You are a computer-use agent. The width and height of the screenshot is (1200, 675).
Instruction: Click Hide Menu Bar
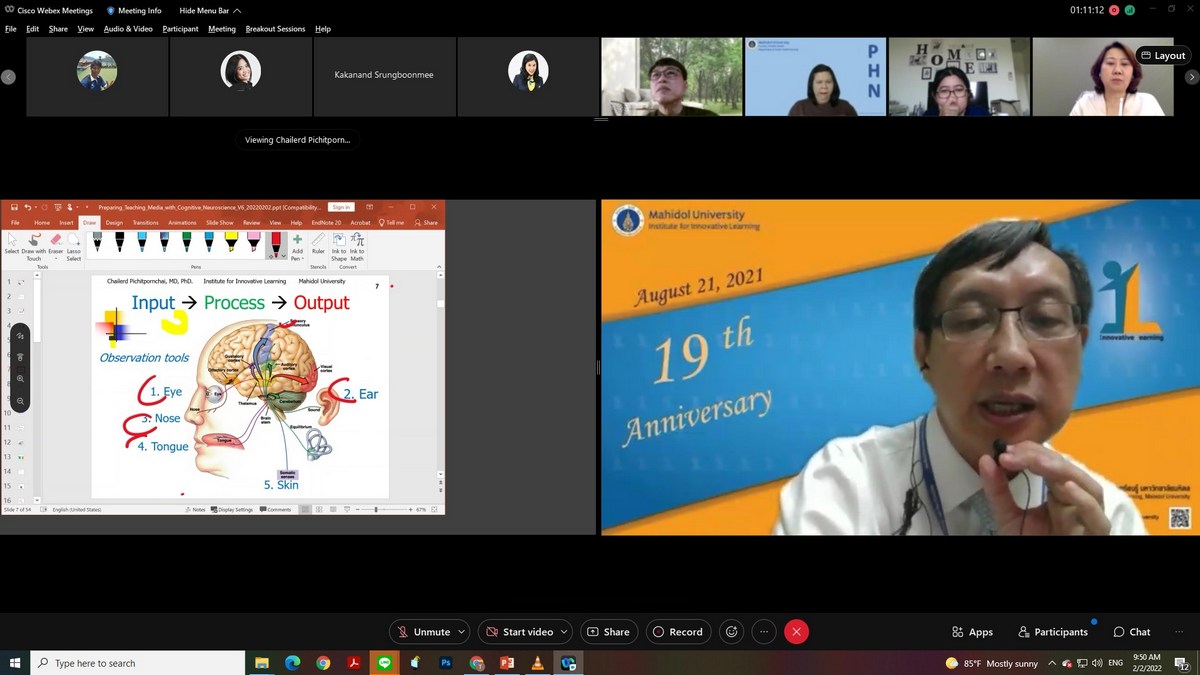[x=208, y=11]
